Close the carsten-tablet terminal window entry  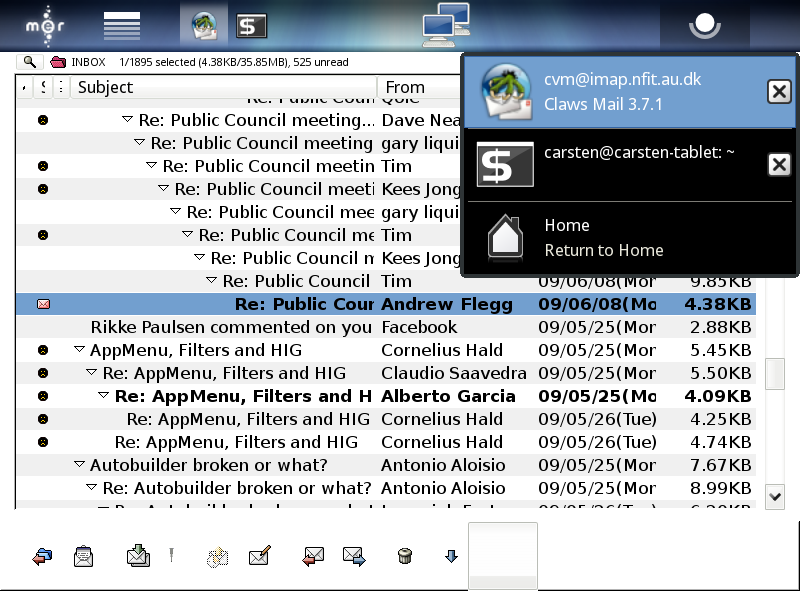pyautogui.click(x=779, y=164)
